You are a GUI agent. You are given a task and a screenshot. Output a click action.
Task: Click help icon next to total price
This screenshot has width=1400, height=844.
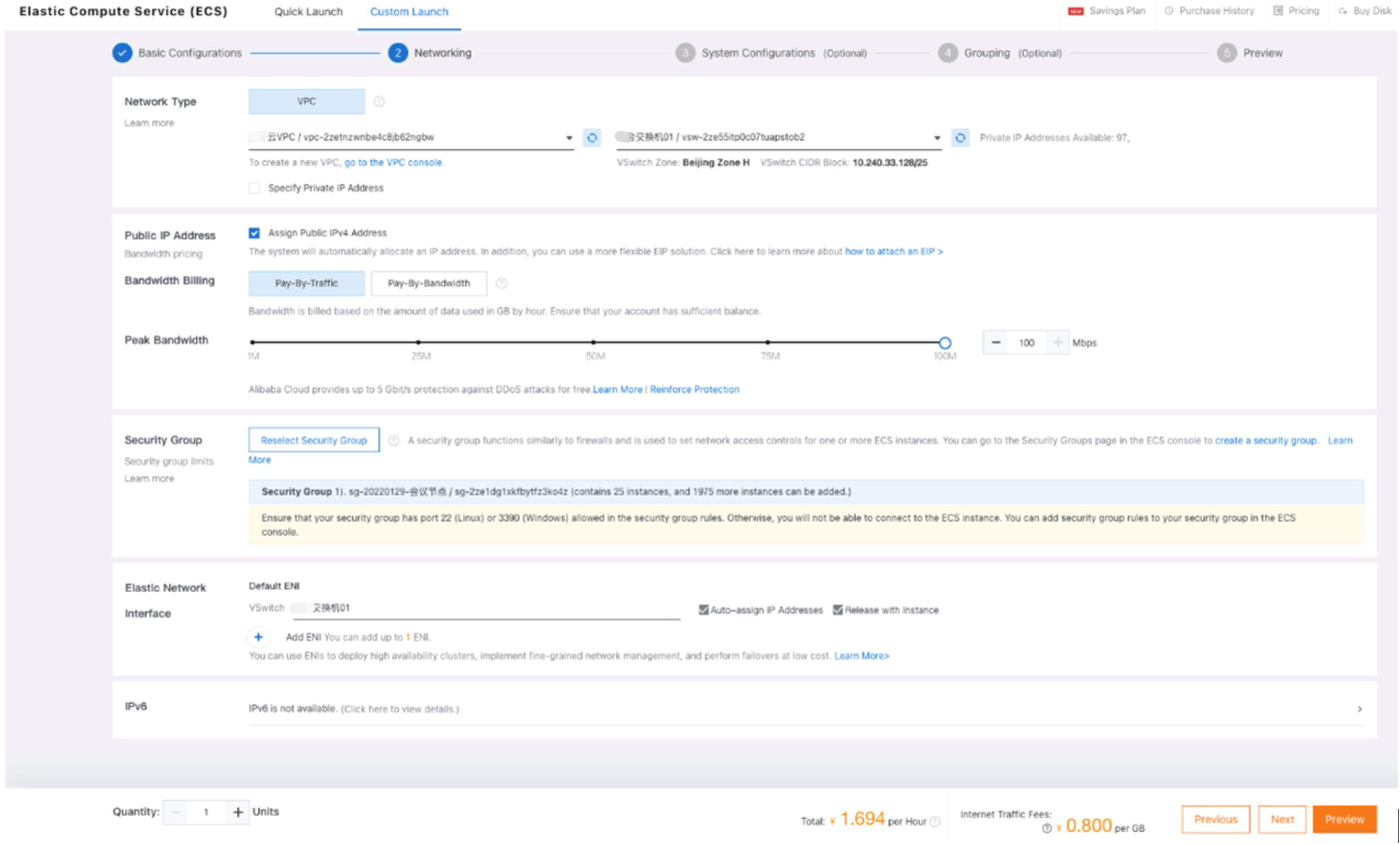[935, 821]
